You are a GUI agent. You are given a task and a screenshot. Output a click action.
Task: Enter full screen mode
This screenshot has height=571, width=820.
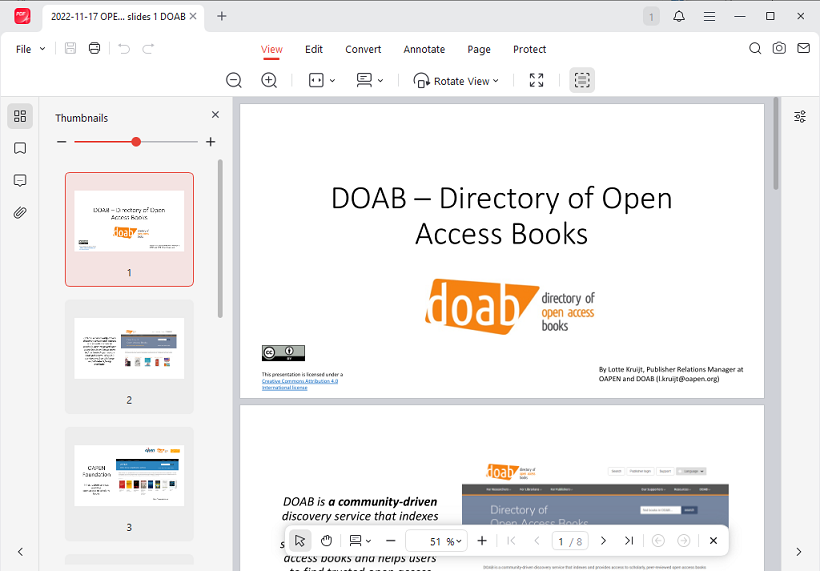point(537,81)
